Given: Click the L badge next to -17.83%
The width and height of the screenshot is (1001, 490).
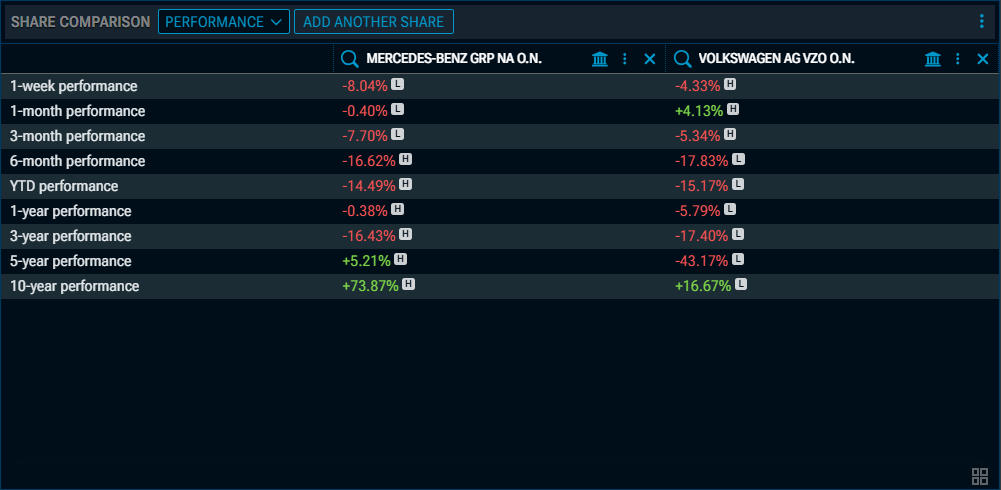Looking at the screenshot, I should pyautogui.click(x=738, y=160).
